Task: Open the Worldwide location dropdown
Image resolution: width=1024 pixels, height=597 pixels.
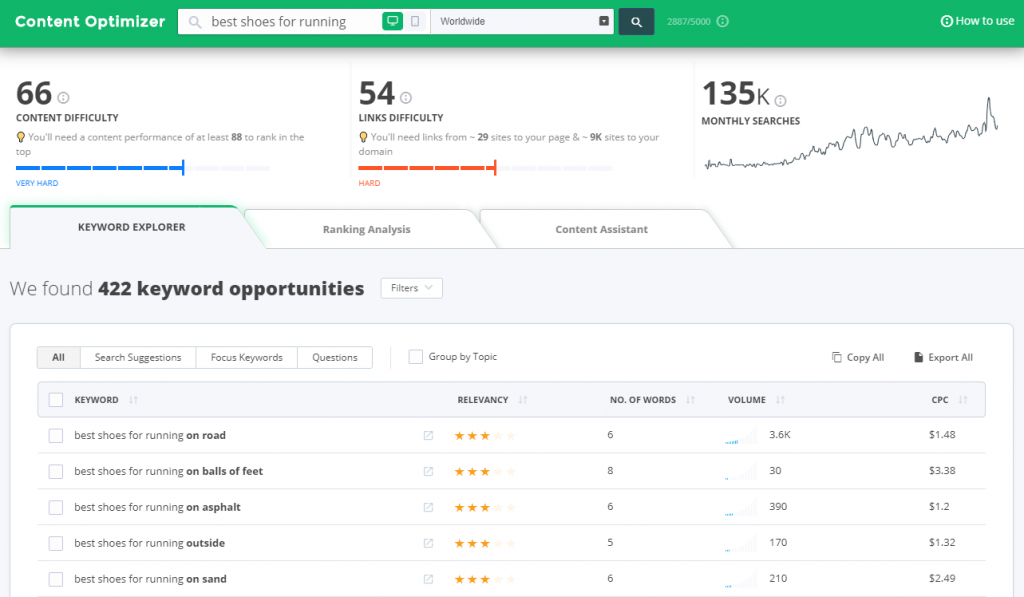Action: 522,22
